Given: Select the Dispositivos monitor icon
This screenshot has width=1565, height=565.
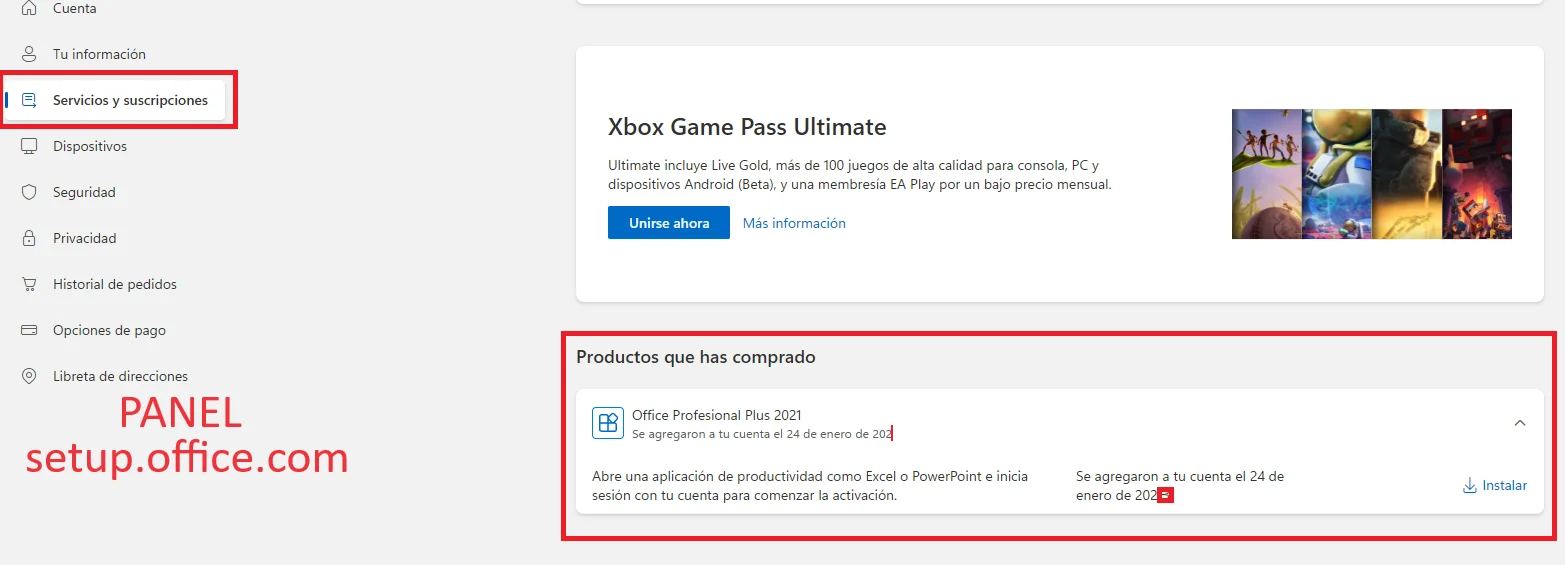Looking at the screenshot, I should 30,146.
